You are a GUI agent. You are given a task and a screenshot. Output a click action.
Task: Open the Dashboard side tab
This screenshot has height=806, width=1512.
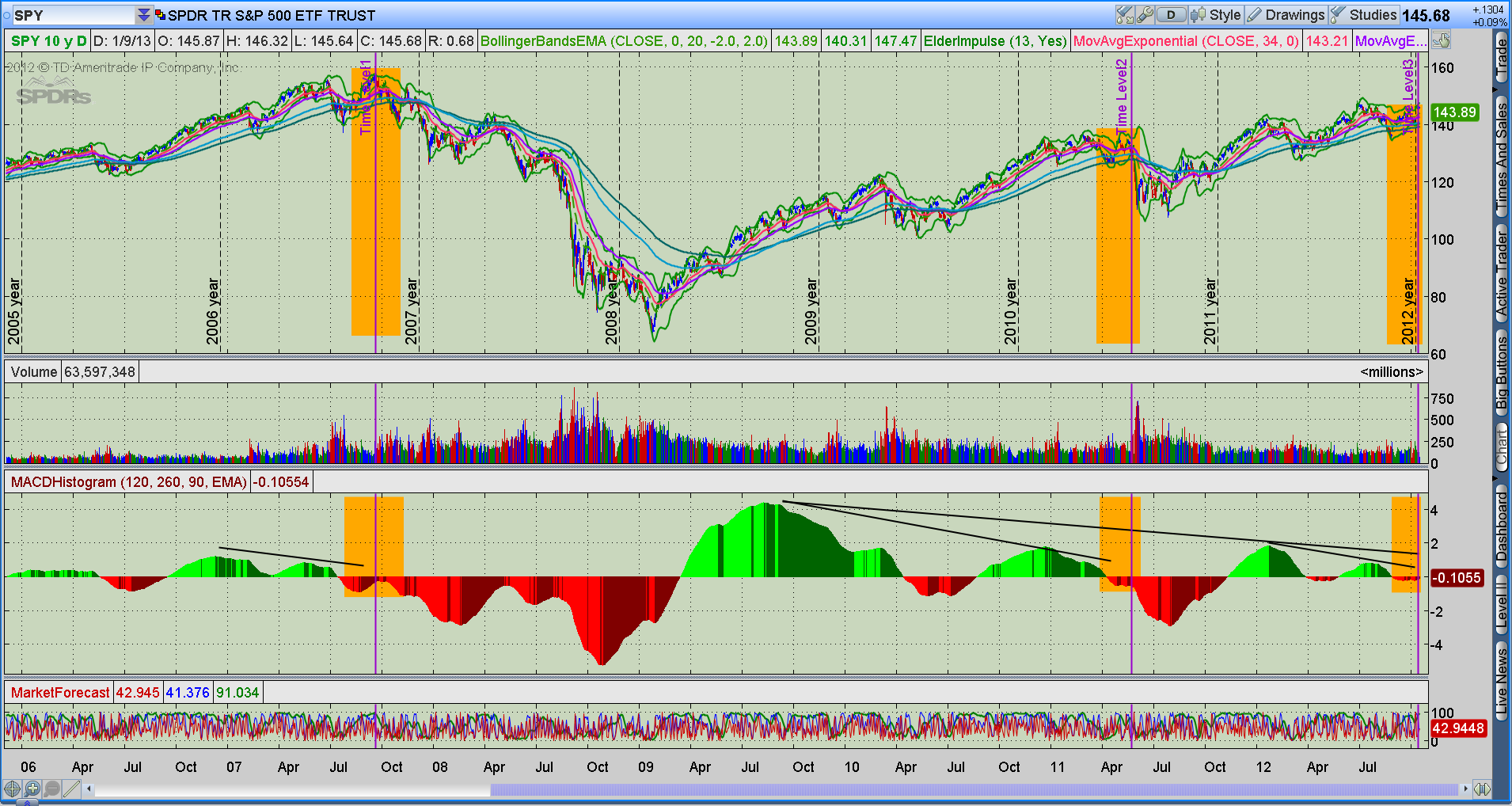1502,527
